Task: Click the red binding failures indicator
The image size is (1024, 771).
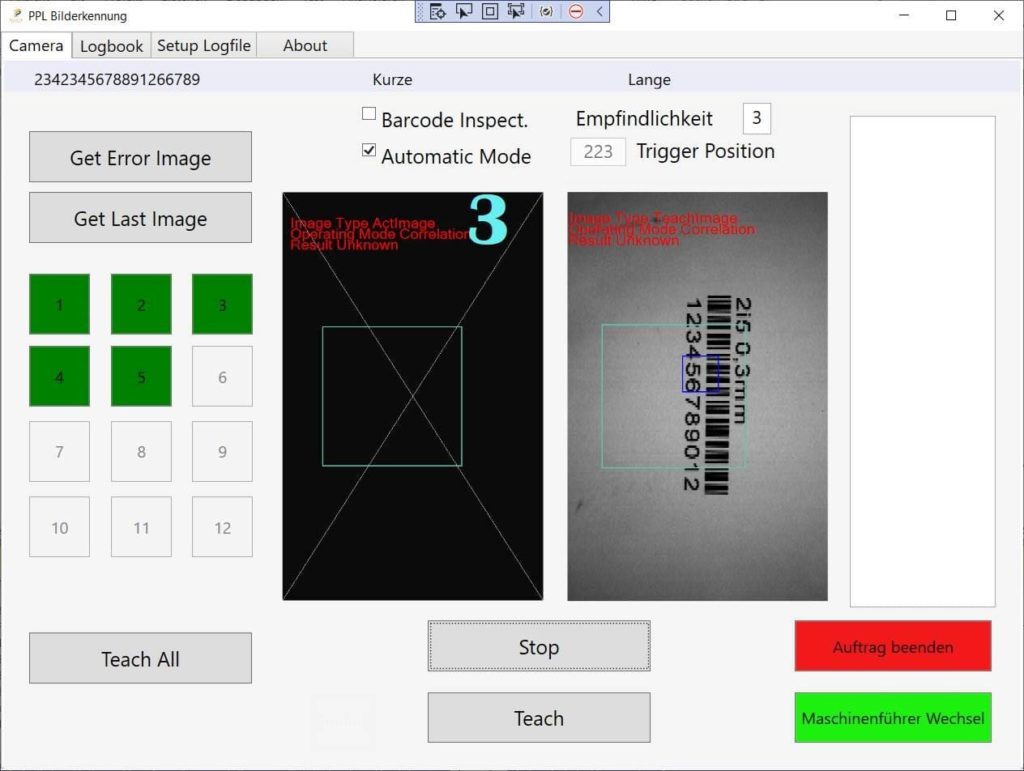Action: pos(576,12)
